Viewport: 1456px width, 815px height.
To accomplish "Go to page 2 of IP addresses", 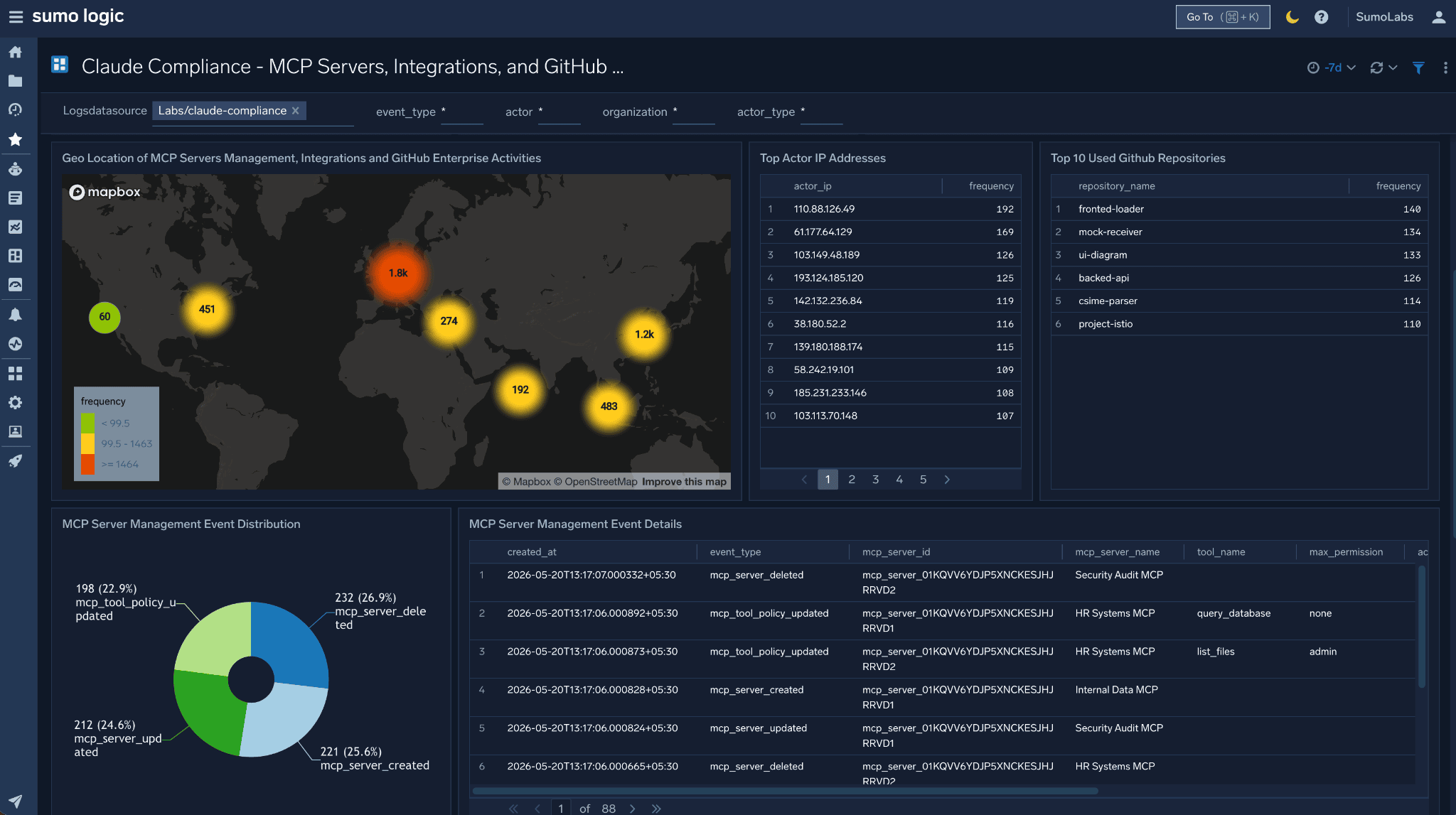I will coord(852,480).
